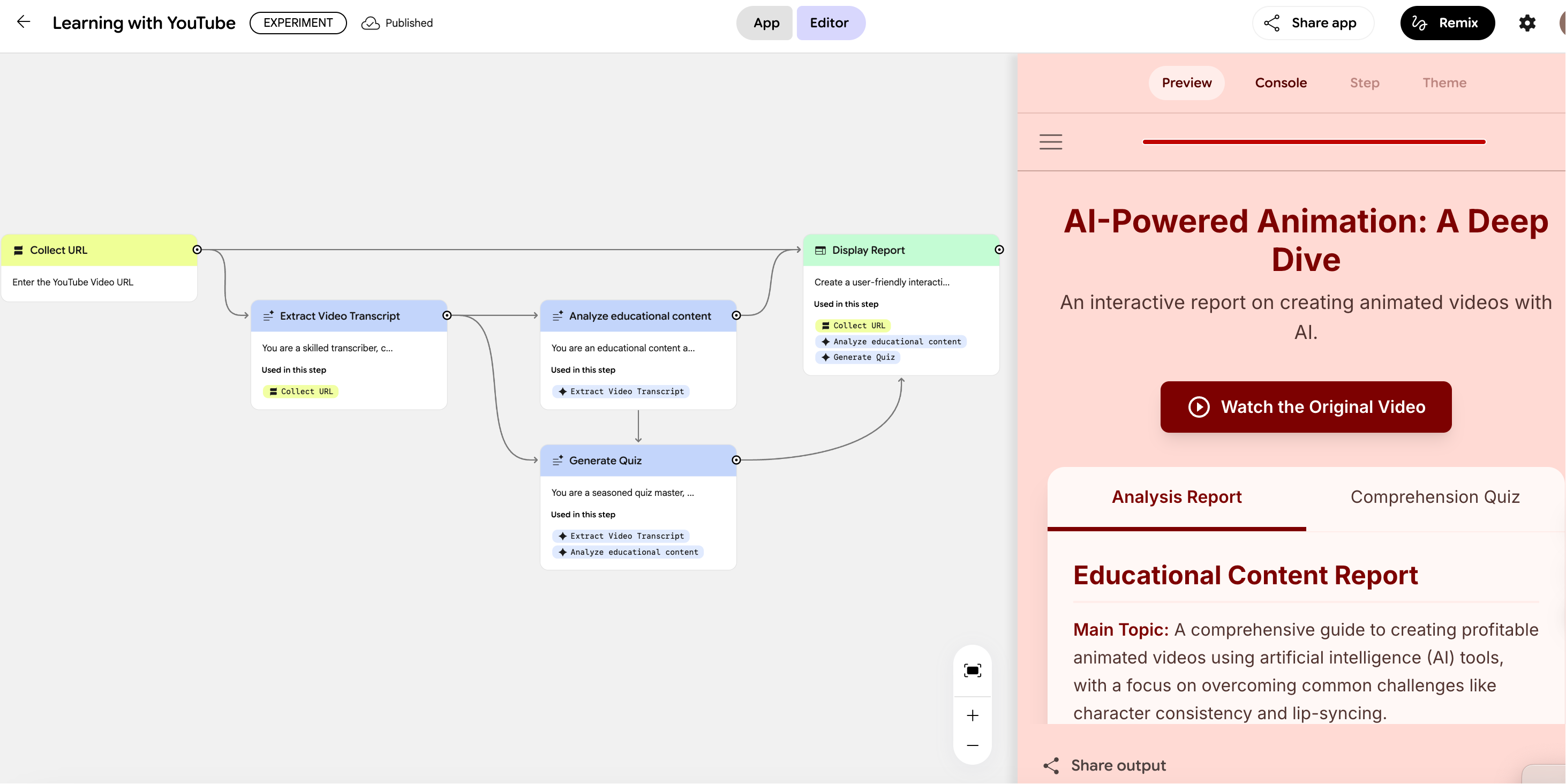Image resolution: width=1566 pixels, height=784 pixels.
Task: Click the Display Report layout icon
Action: [x=820, y=251]
